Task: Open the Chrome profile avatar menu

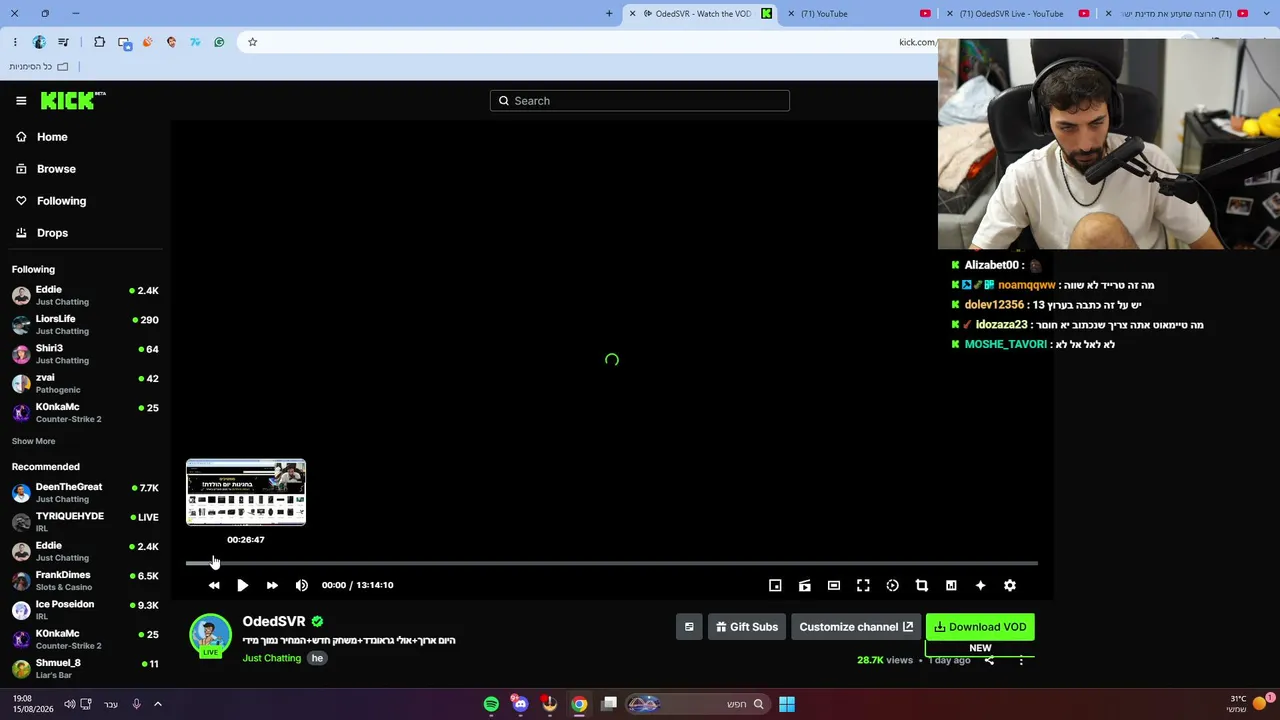Action: 39,42
